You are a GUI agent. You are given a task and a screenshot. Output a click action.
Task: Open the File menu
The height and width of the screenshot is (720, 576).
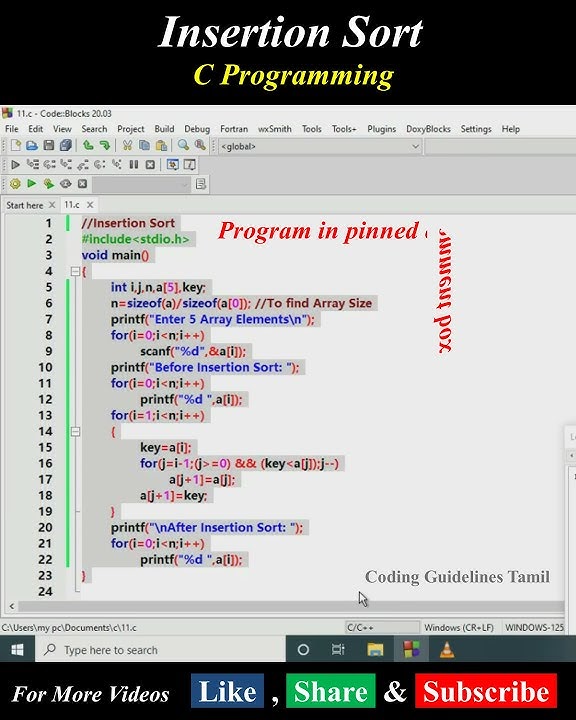pyautogui.click(x=12, y=129)
